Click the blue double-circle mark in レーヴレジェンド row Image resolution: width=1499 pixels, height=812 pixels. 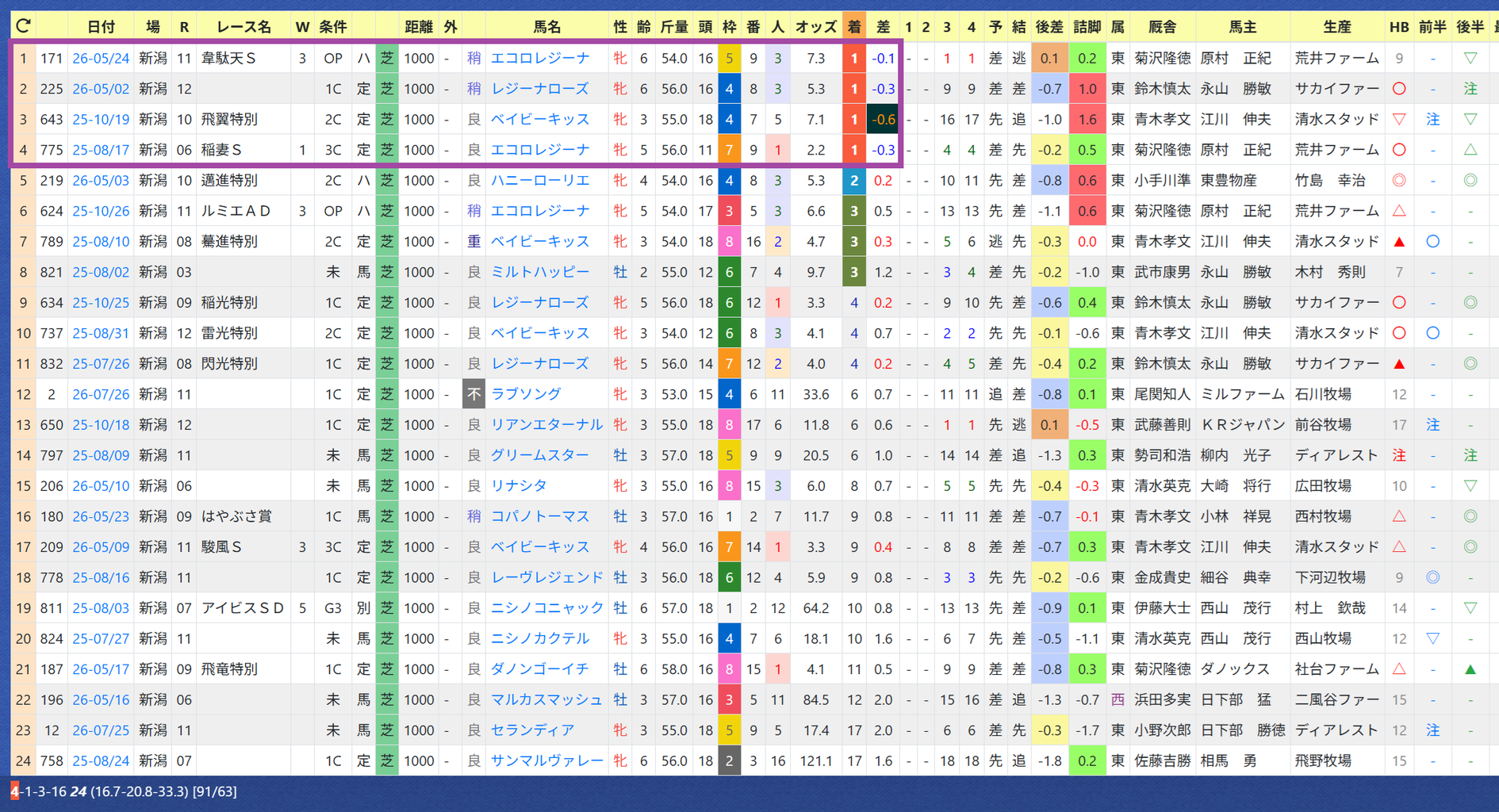1432,577
